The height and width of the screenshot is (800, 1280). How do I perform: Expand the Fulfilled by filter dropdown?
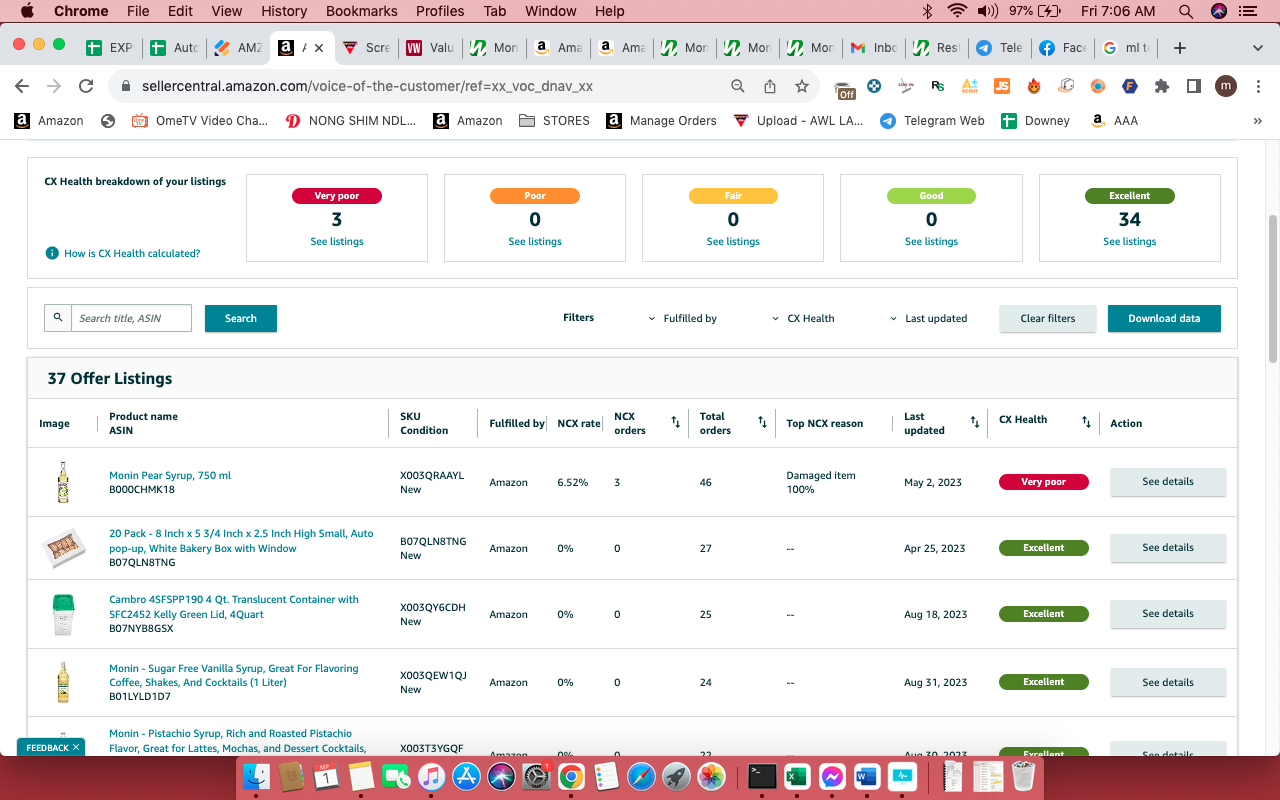pos(683,318)
